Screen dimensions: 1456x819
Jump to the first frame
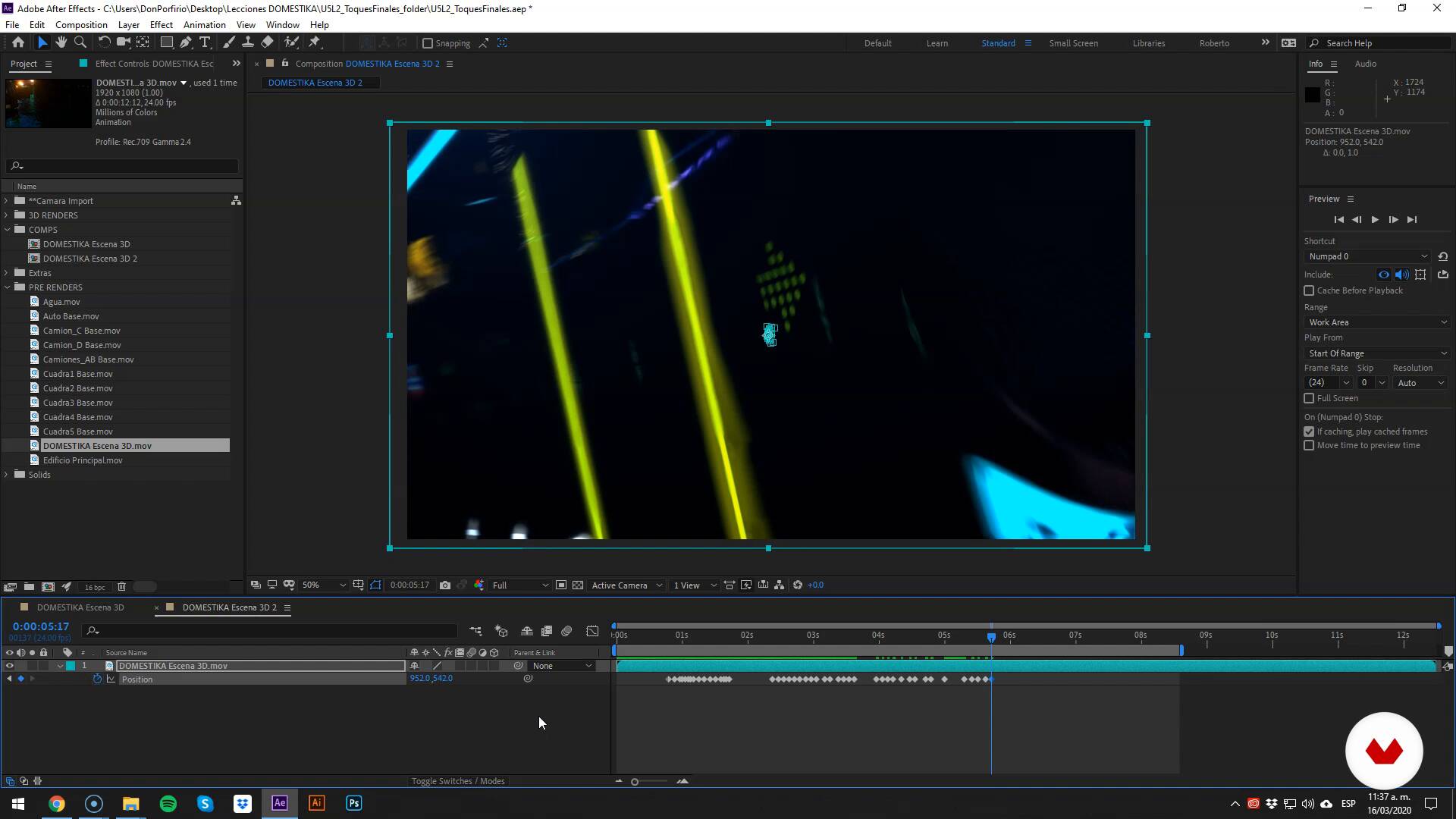1338,220
